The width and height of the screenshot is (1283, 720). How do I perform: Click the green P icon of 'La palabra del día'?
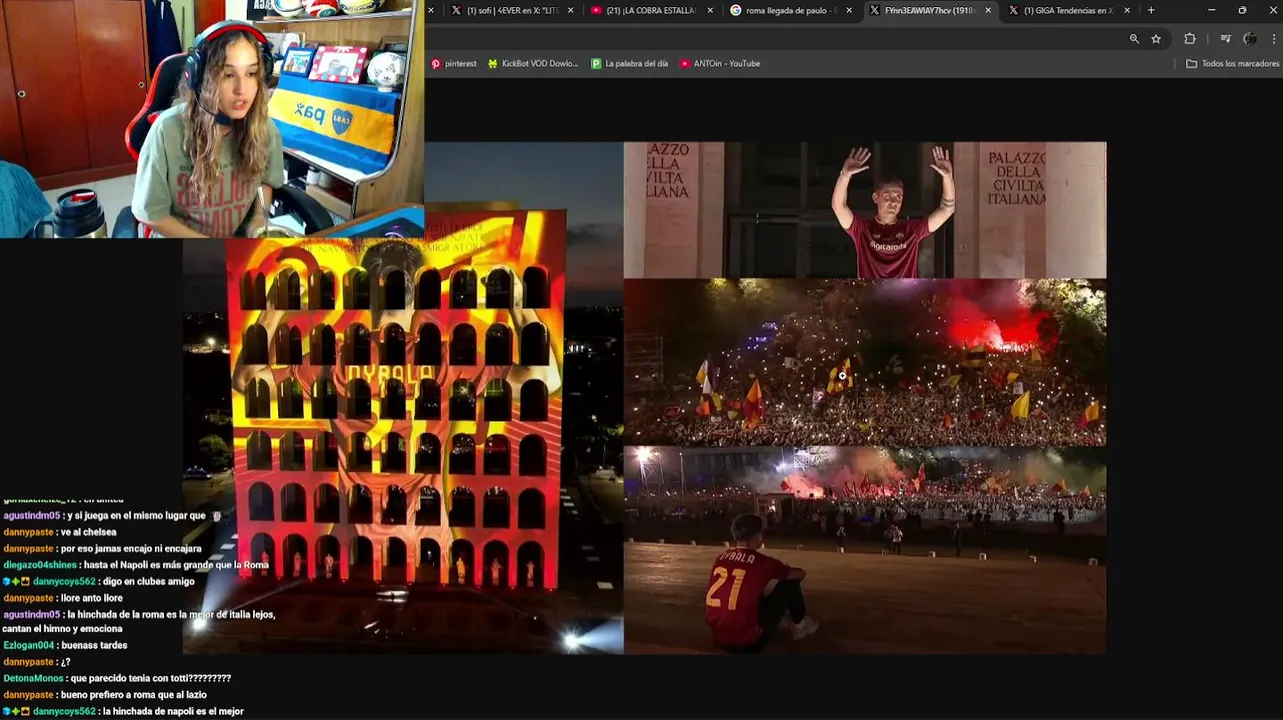tap(596, 63)
